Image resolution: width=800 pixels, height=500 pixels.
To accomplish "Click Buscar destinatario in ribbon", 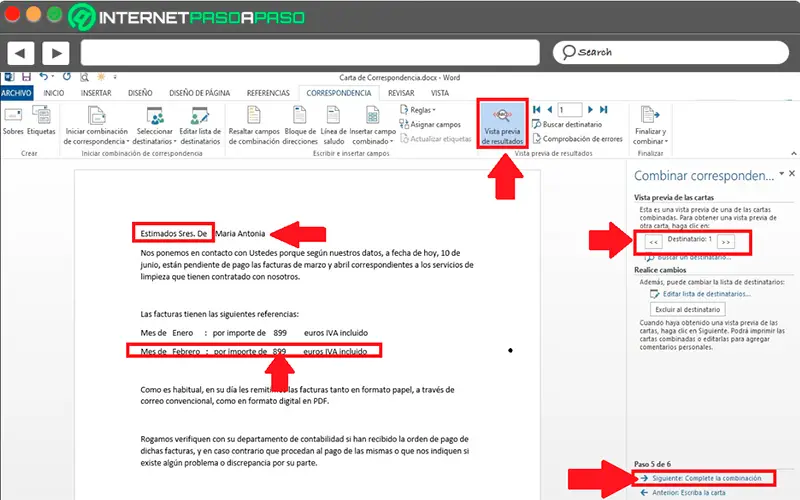I will pos(567,124).
